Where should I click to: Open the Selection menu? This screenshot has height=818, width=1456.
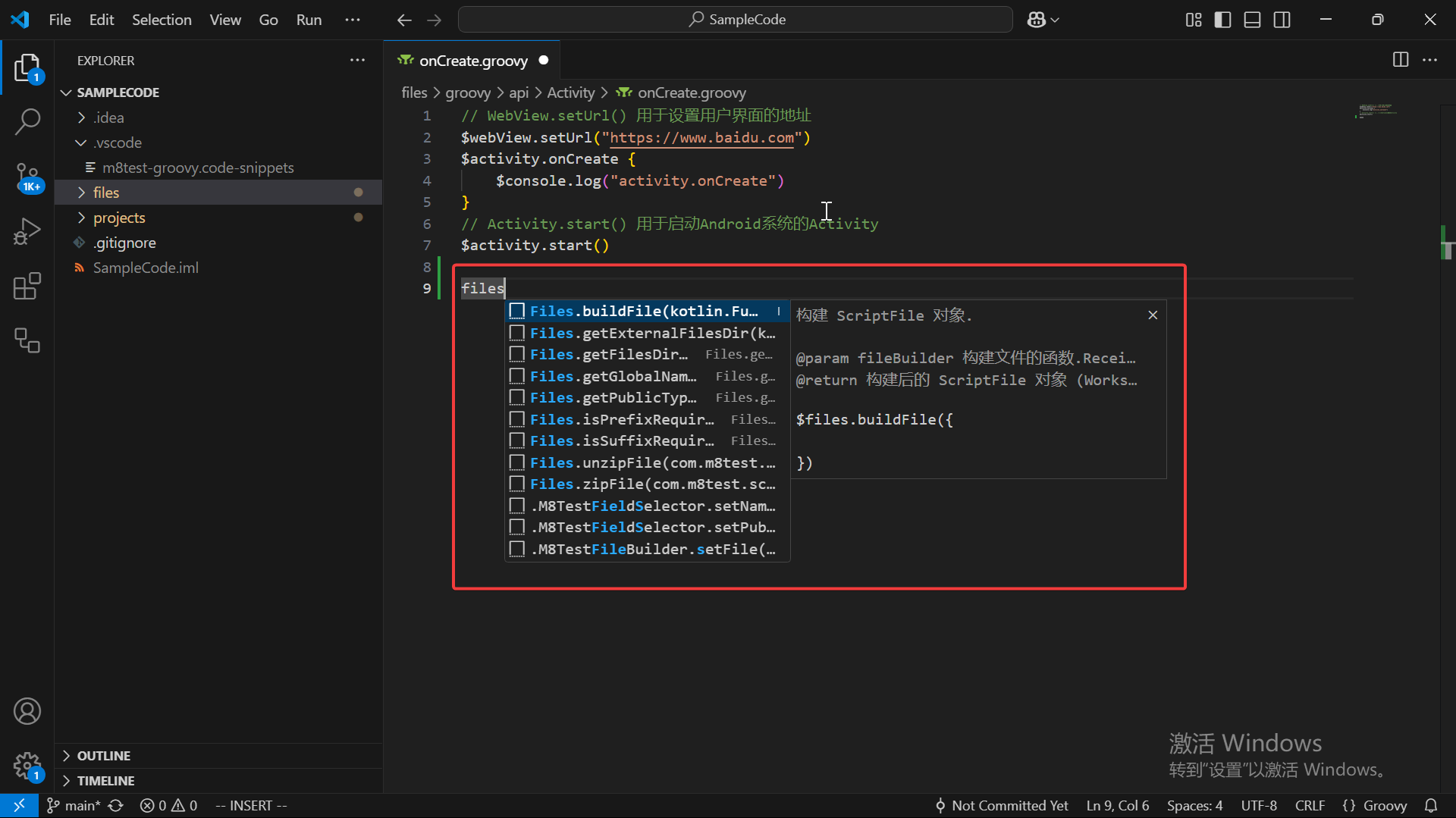pos(162,20)
